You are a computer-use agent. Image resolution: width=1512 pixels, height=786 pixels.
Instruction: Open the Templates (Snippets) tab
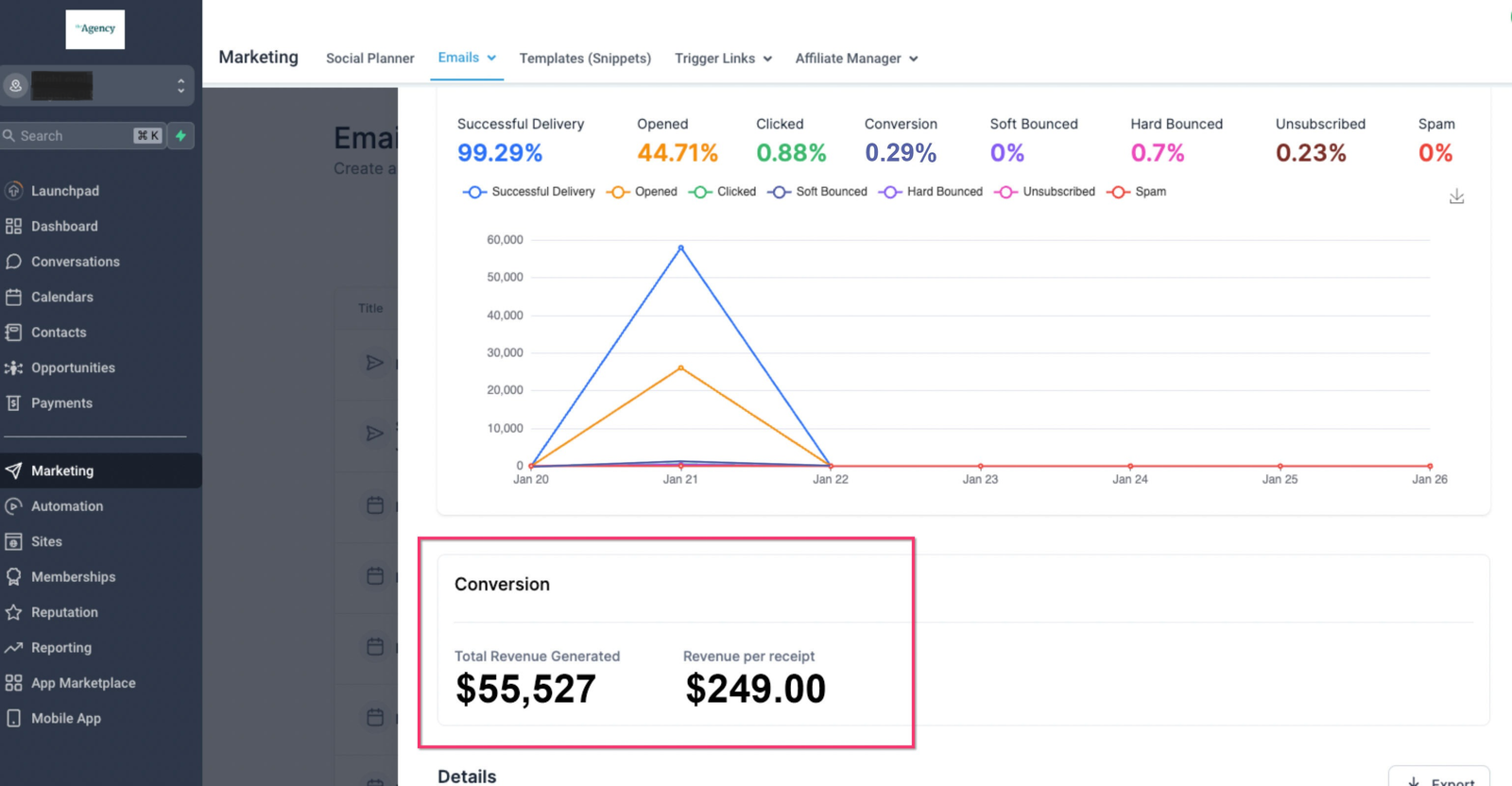585,59
